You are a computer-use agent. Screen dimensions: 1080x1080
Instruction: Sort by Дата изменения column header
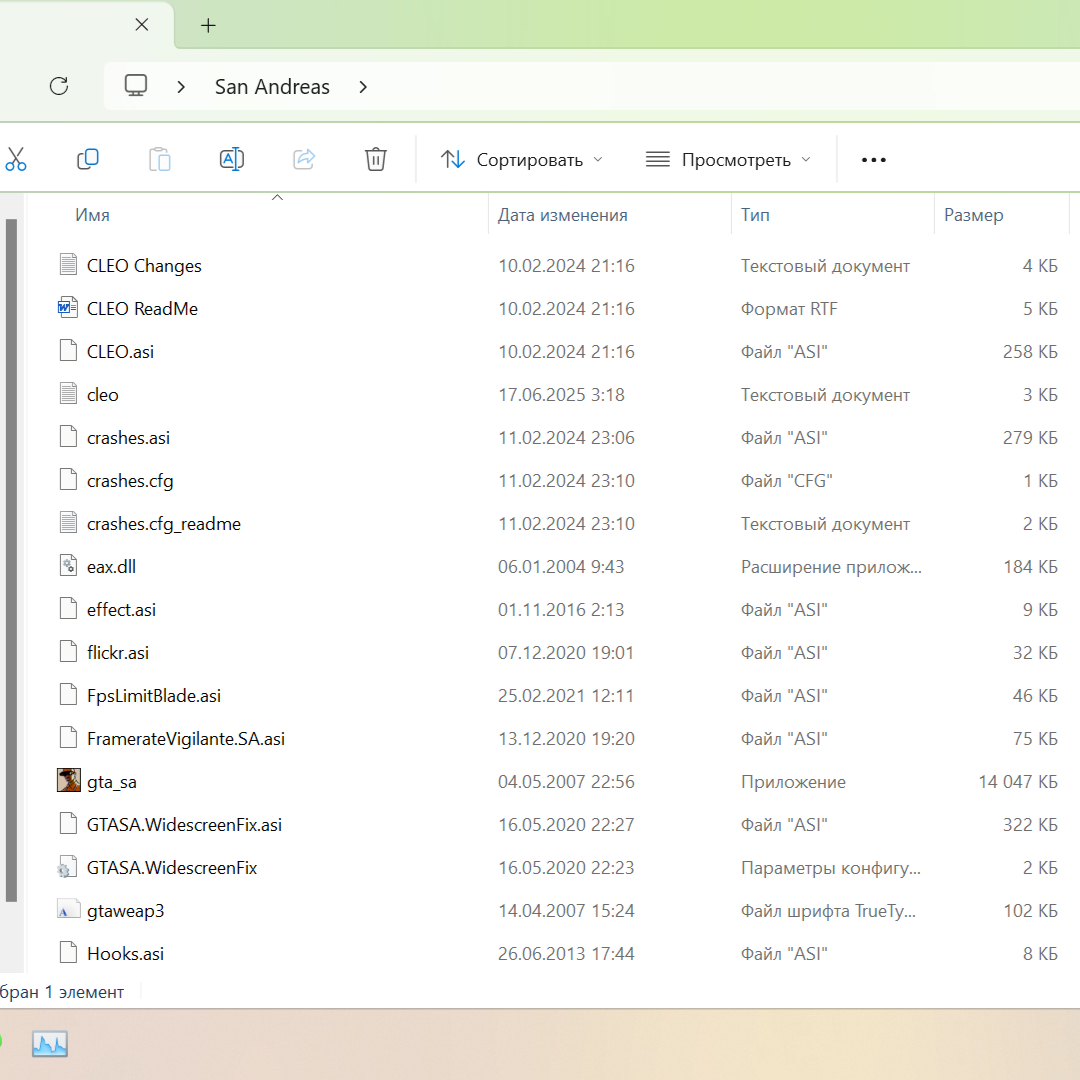click(x=562, y=215)
